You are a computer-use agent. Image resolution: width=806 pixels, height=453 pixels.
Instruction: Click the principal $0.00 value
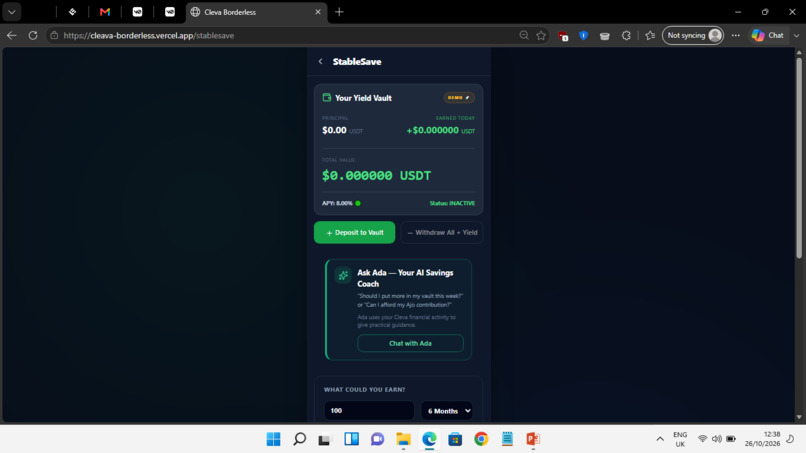pyautogui.click(x=334, y=131)
